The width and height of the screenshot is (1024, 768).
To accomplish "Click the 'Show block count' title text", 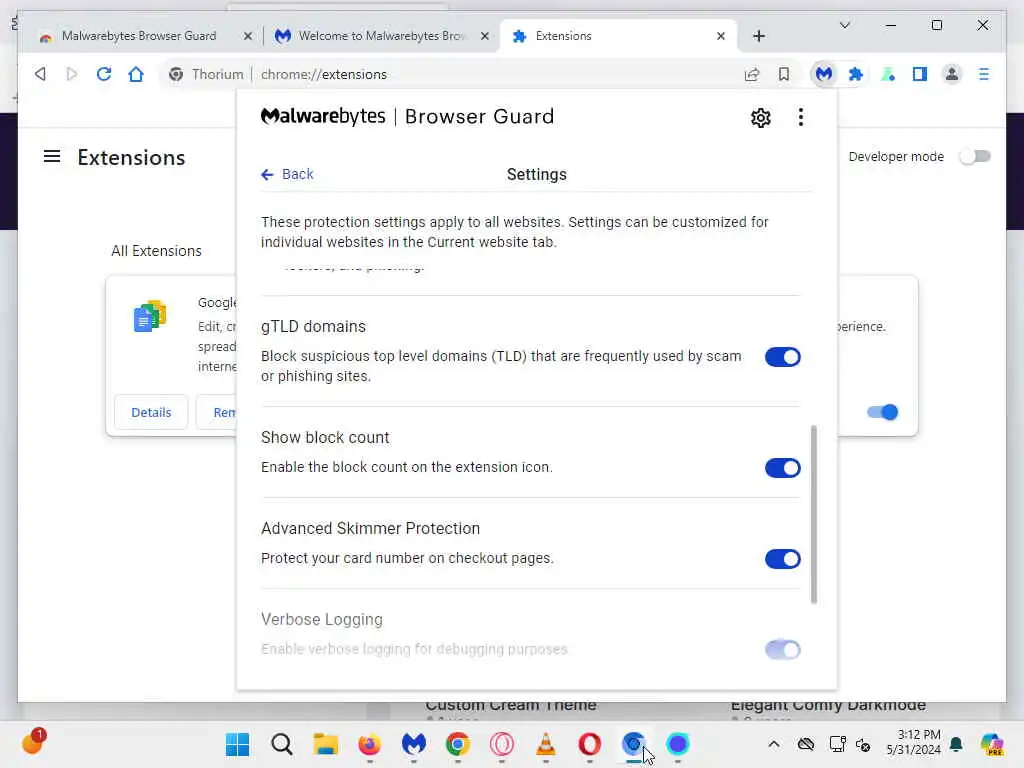I will (x=325, y=438).
